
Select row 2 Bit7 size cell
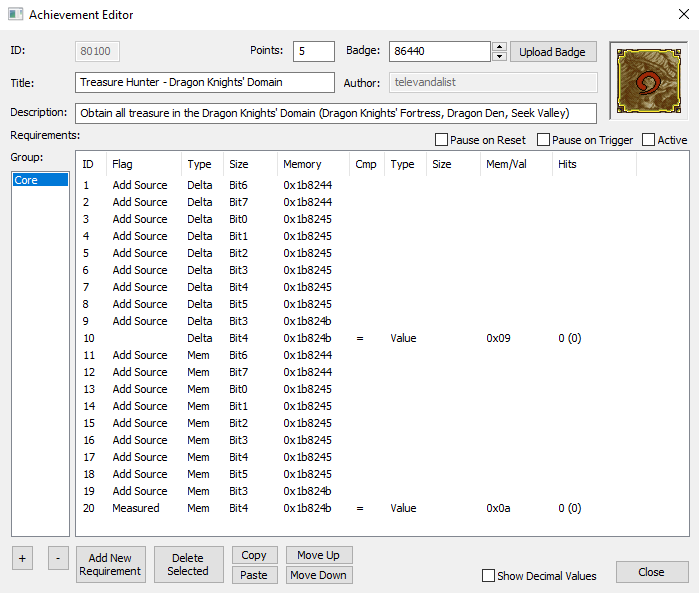click(238, 202)
